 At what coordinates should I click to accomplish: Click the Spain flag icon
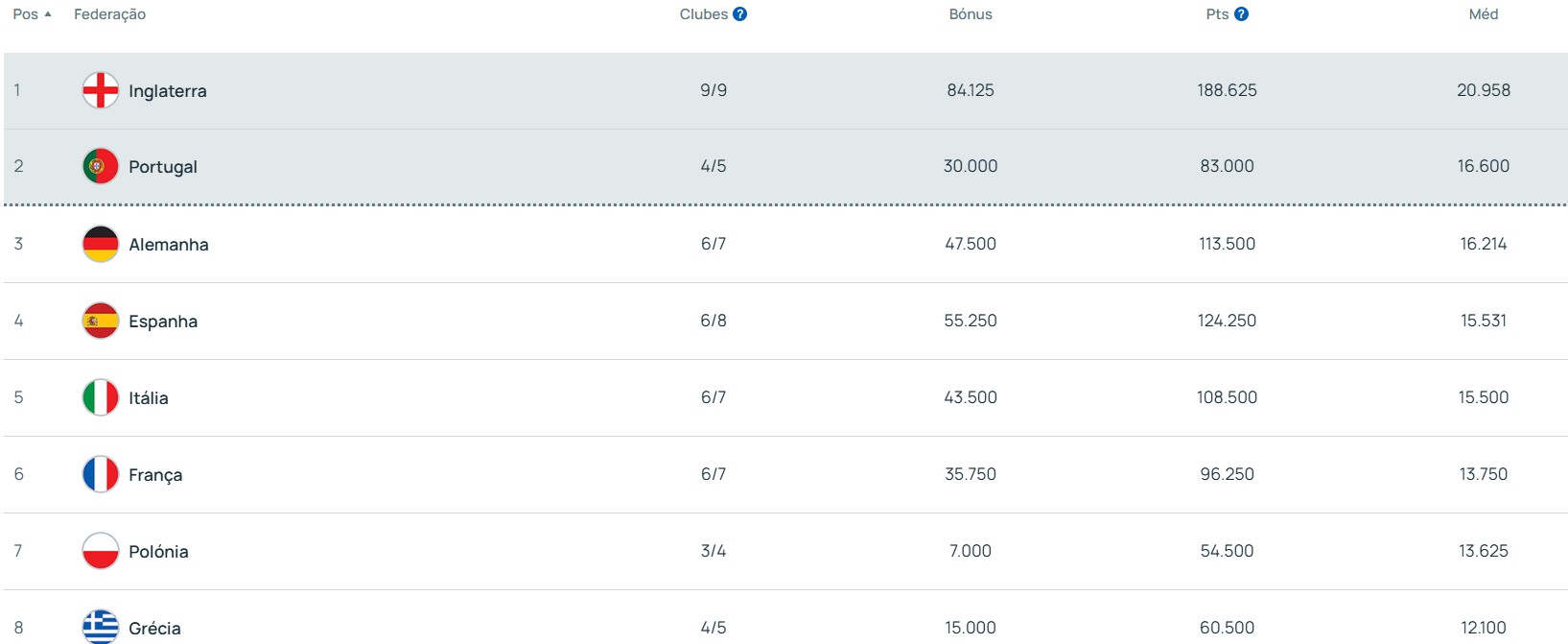101,321
